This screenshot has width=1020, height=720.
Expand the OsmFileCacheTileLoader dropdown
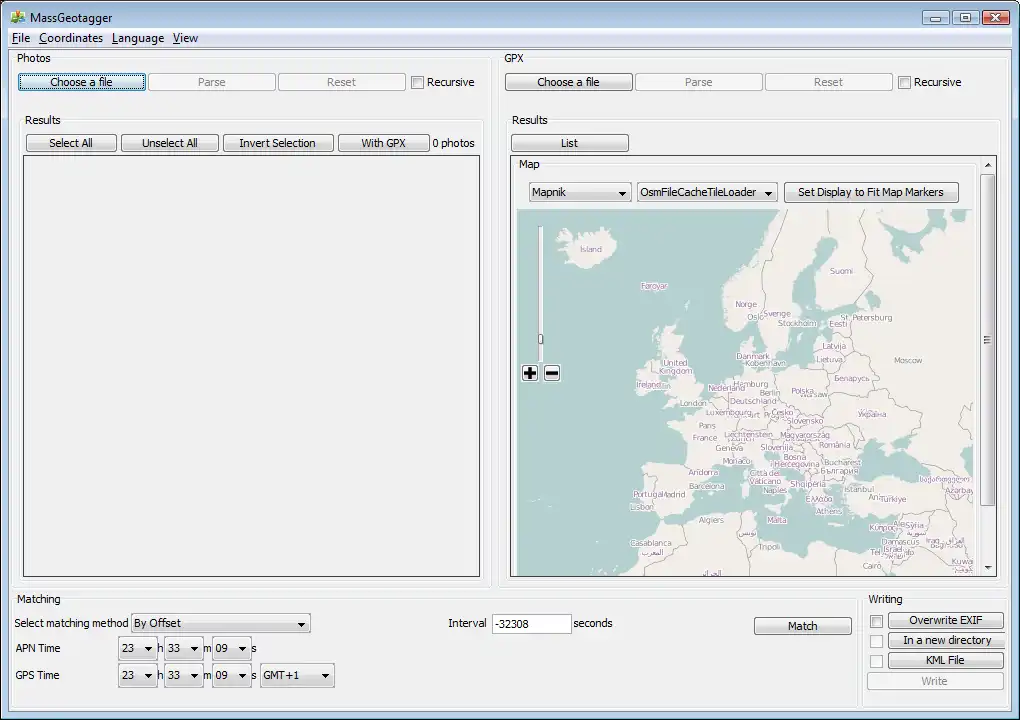(x=707, y=192)
